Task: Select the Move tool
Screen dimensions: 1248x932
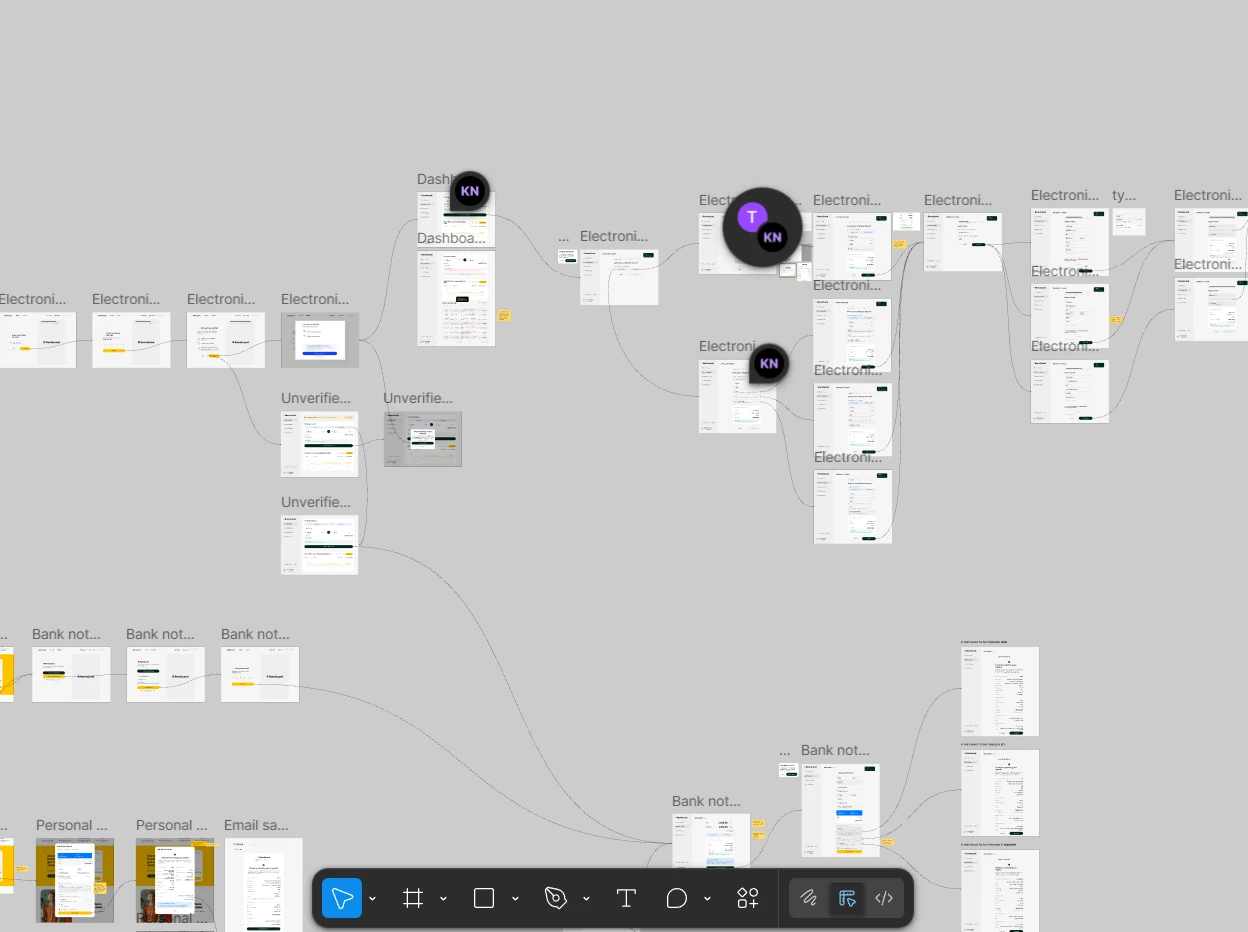Action: tap(342, 898)
